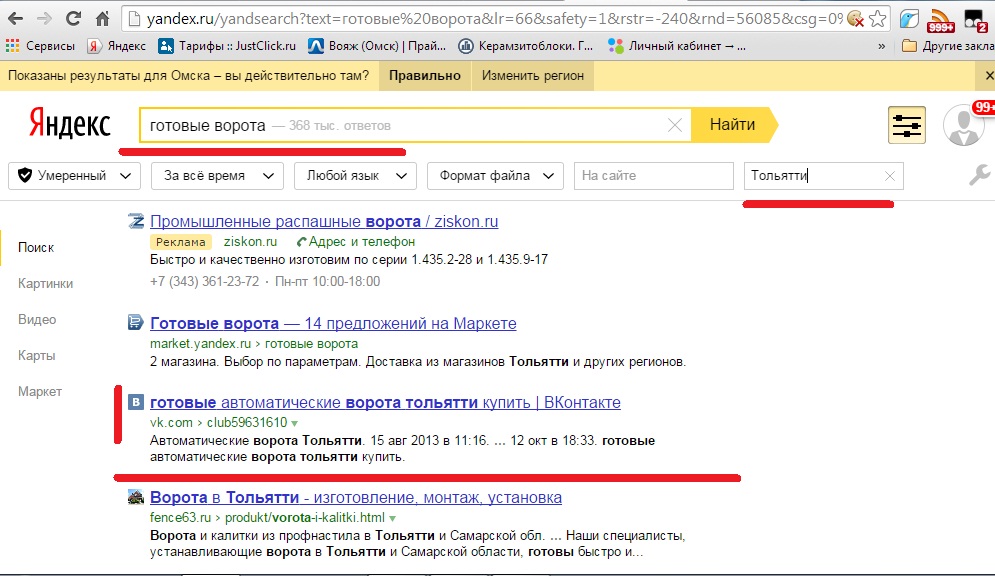Image resolution: width=995 pixels, height=576 pixels.
Task: Bookmark this page with the star icon
Action: tap(877, 19)
